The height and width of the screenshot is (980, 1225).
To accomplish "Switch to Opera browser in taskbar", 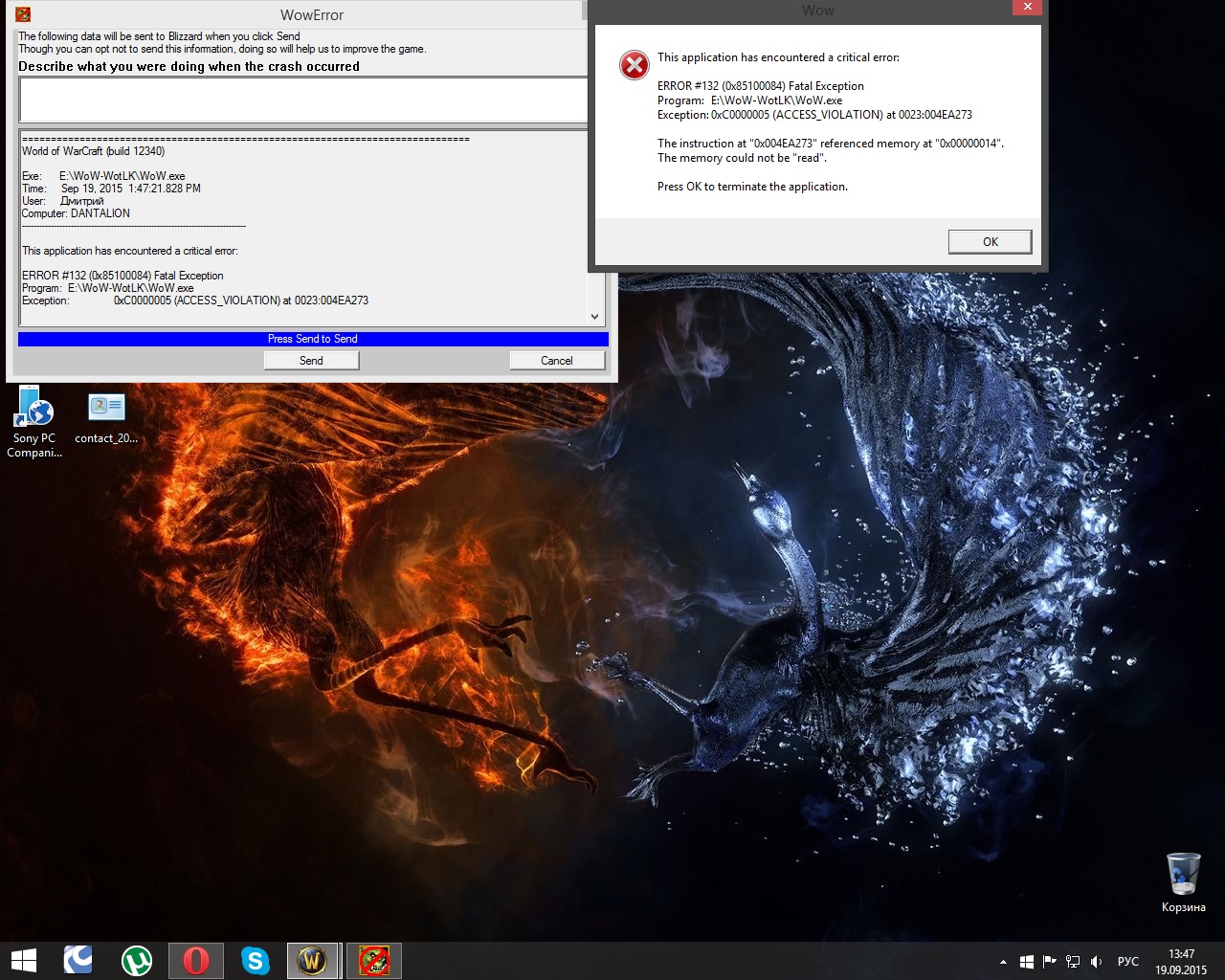I will (196, 960).
